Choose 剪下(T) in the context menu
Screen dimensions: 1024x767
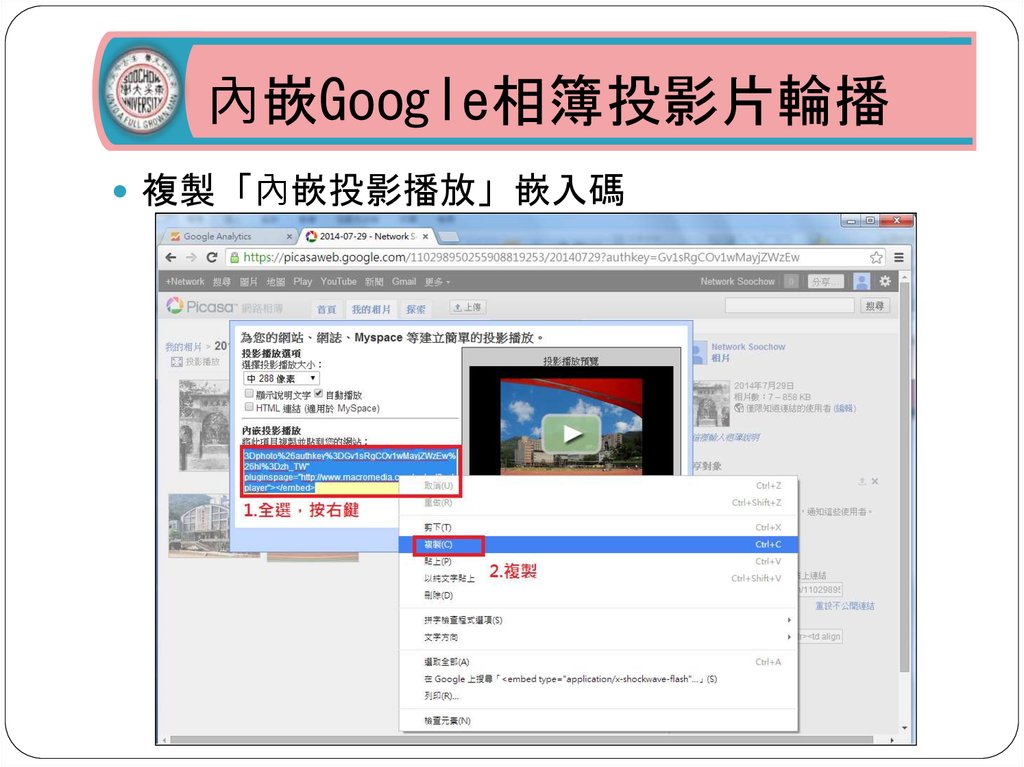coord(598,527)
